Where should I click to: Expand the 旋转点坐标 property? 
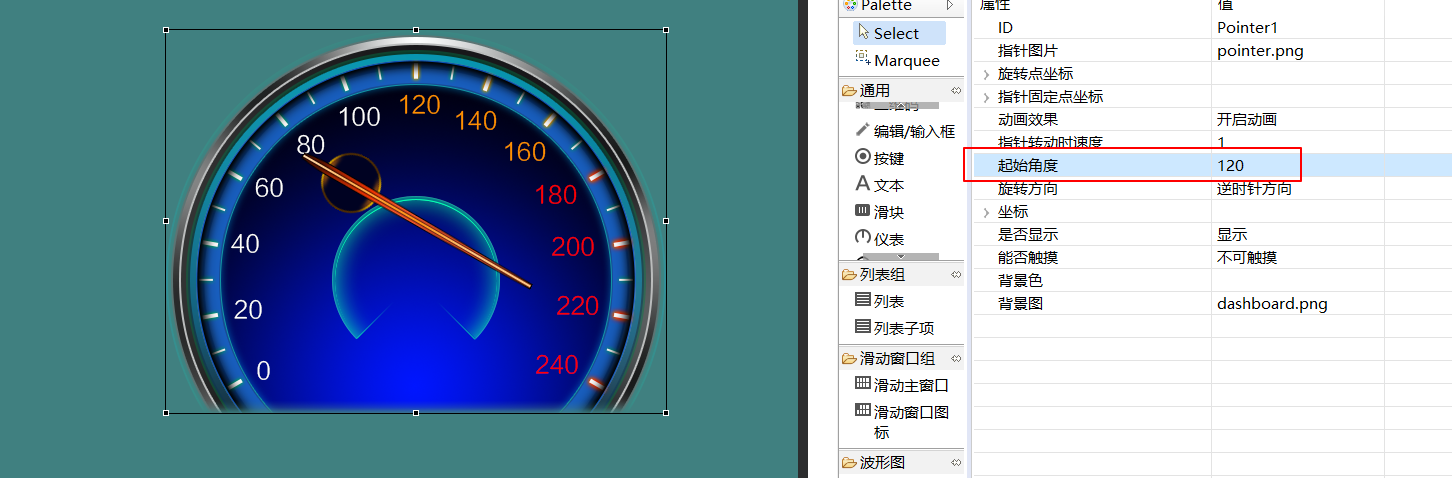986,74
